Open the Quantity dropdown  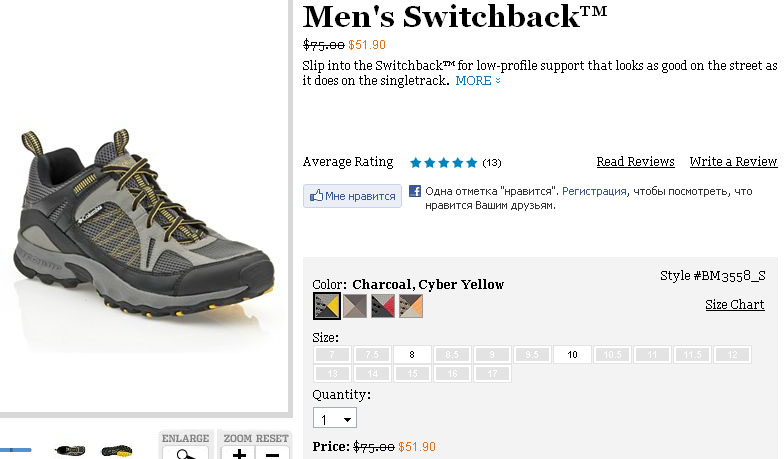[x=335, y=419]
